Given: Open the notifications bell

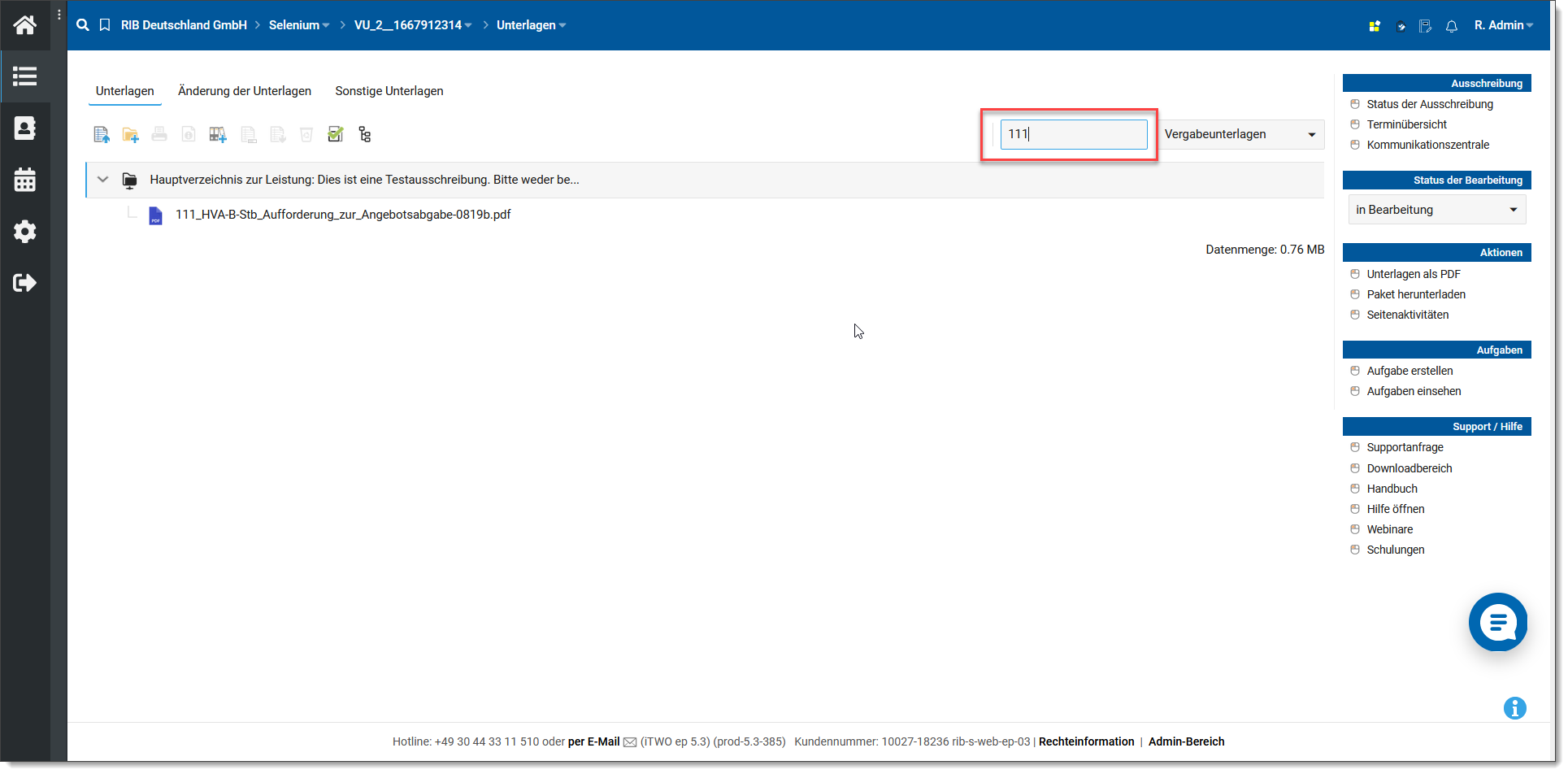Looking at the screenshot, I should coord(1451,26).
